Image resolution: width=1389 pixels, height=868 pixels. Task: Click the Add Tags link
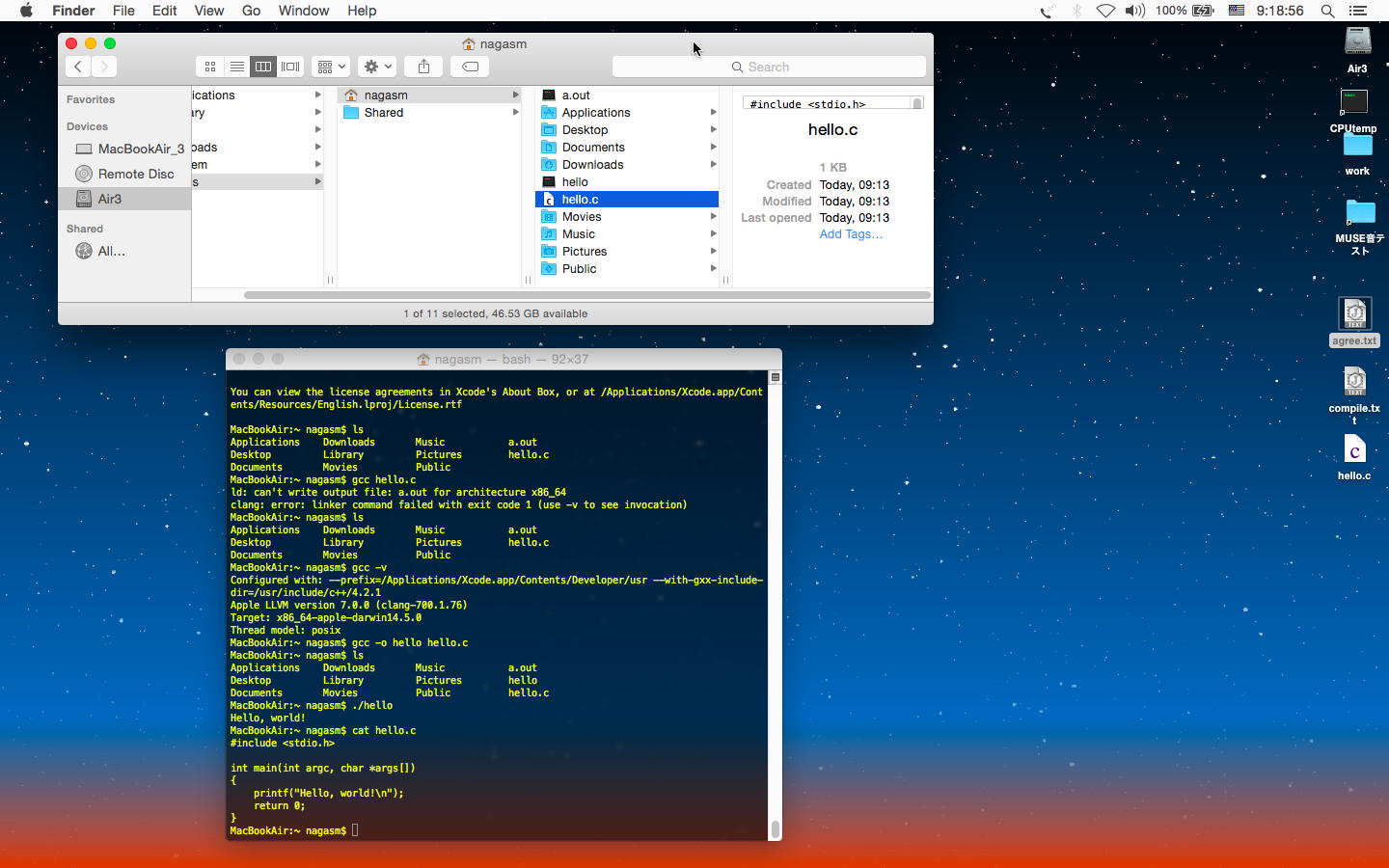pos(850,234)
